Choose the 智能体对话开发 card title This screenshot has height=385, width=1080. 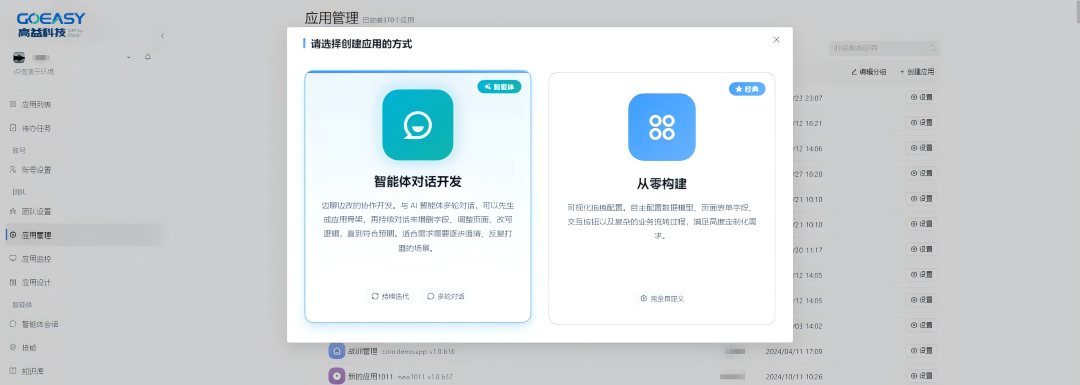point(417,182)
